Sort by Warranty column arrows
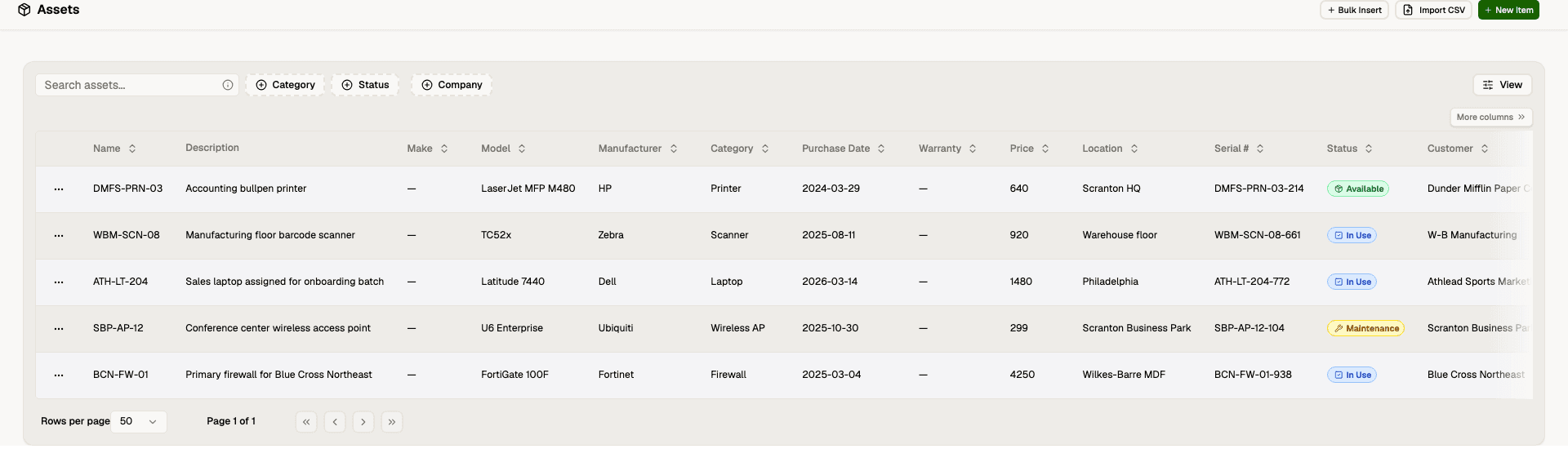The image size is (1568, 462). [973, 149]
